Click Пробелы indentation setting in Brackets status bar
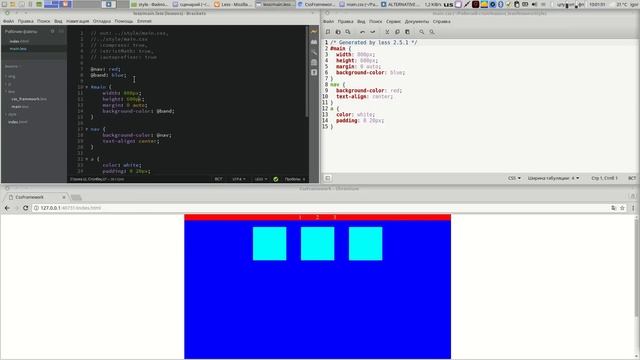 point(295,179)
